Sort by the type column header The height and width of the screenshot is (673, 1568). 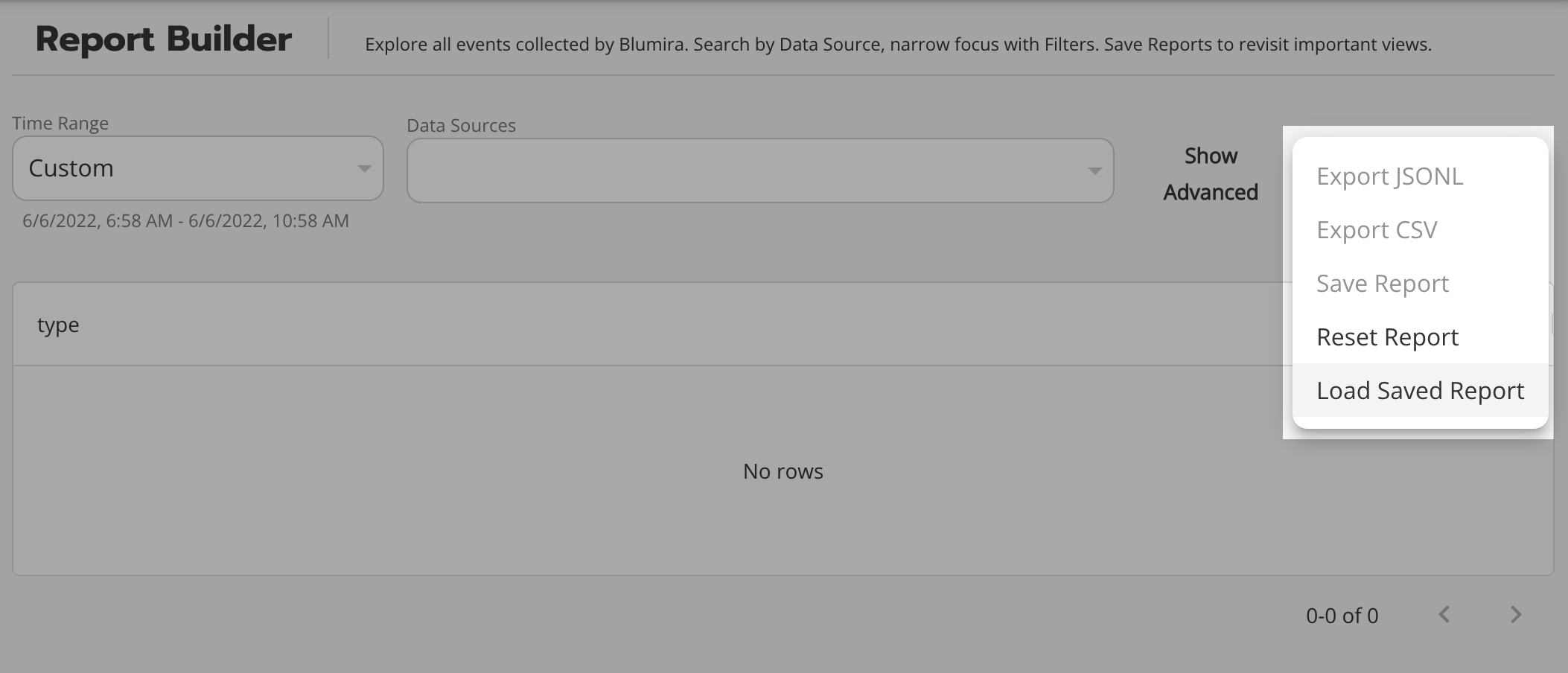[x=58, y=325]
